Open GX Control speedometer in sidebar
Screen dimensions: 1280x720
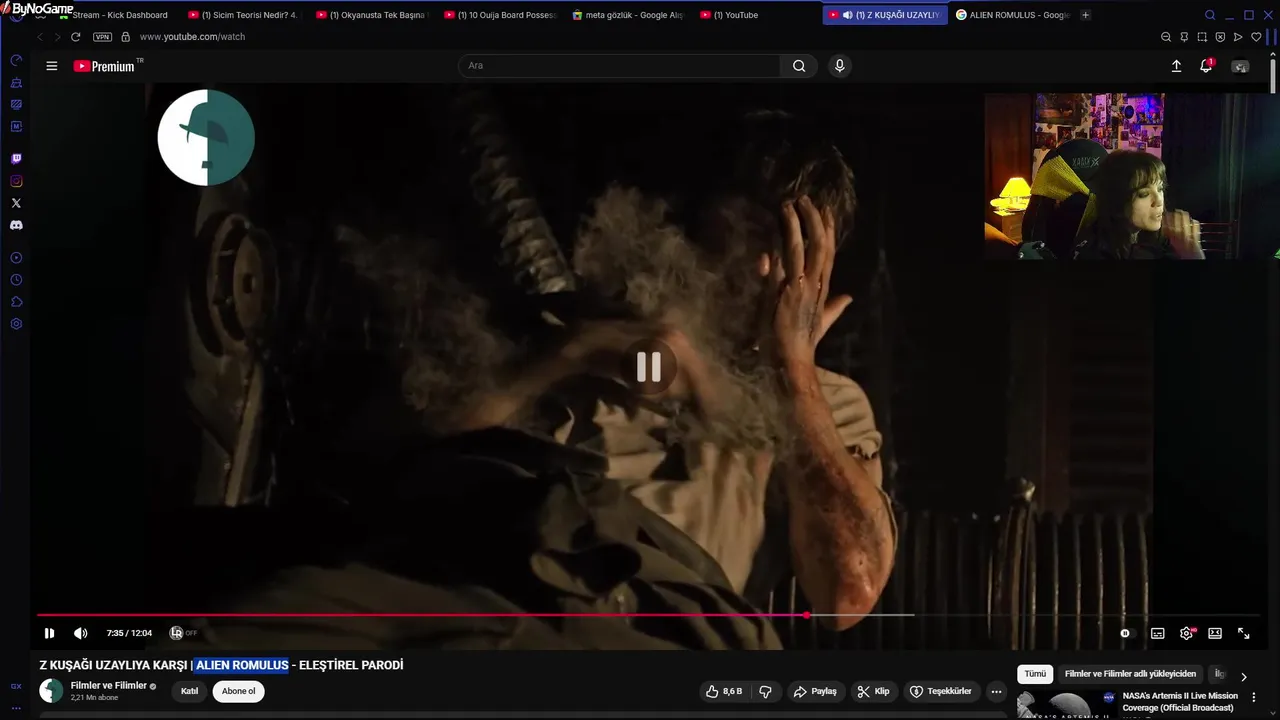16,60
